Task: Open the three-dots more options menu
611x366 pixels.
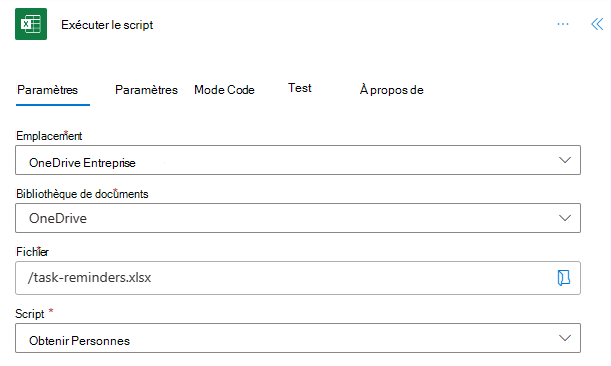Action: [563, 24]
